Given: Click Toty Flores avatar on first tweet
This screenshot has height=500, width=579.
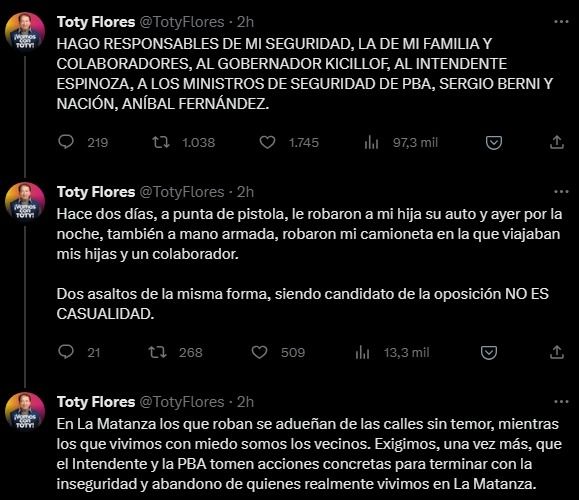Looking at the screenshot, I should 25,32.
